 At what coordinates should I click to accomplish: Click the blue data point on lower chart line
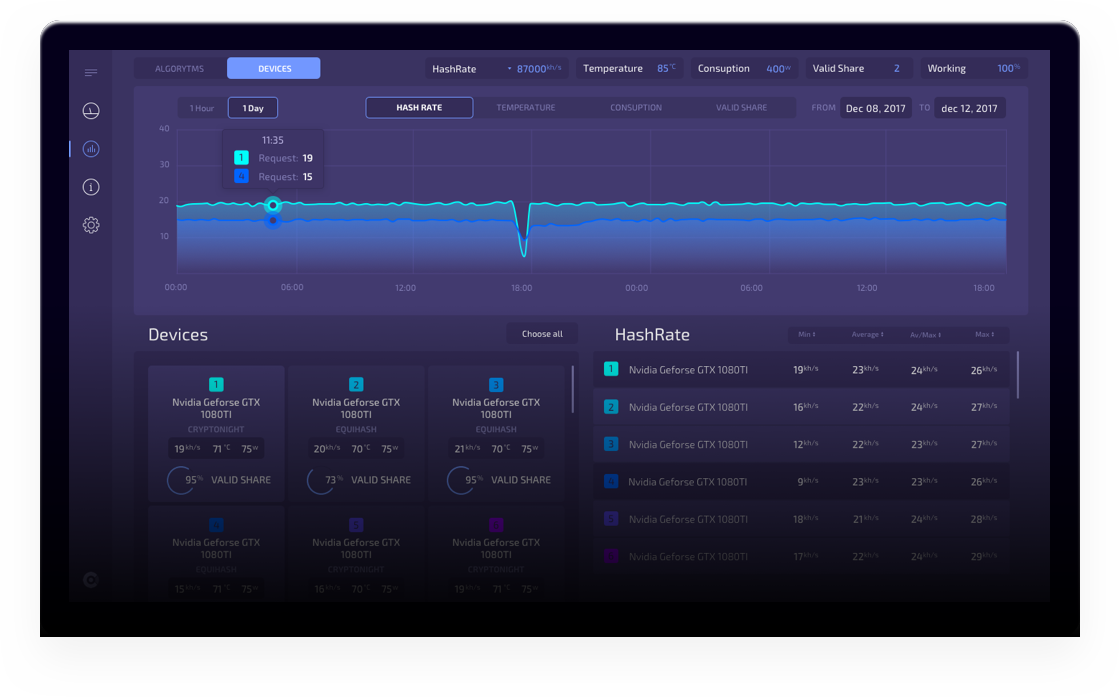(x=273, y=221)
